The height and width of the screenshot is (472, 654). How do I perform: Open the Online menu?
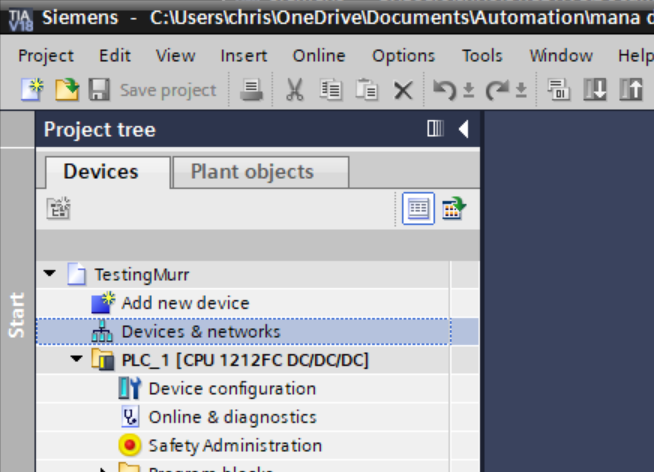(x=319, y=55)
